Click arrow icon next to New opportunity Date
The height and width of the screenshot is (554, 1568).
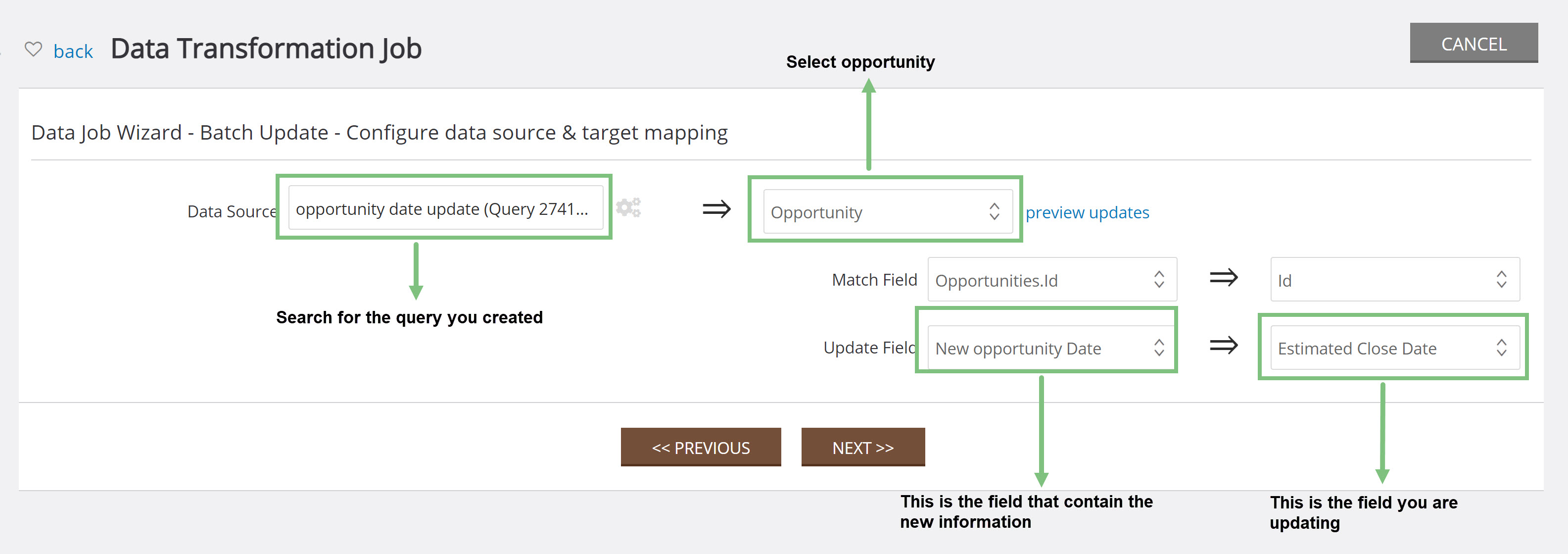(x=1224, y=346)
